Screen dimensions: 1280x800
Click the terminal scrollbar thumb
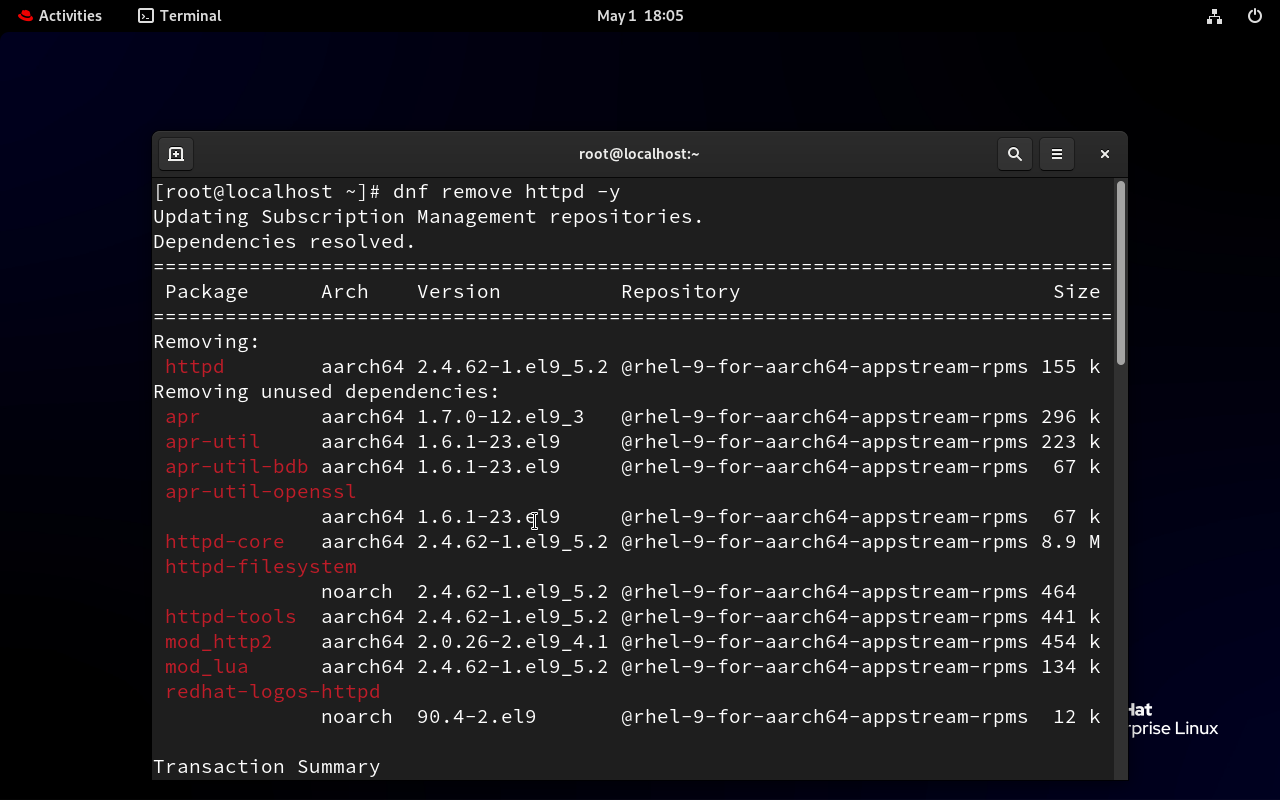1121,272
